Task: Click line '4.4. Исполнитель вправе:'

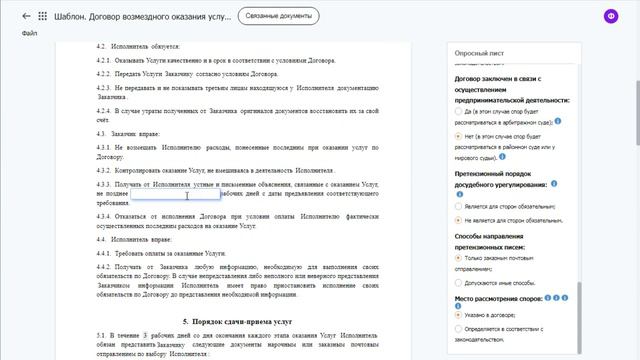Action: click(x=134, y=240)
